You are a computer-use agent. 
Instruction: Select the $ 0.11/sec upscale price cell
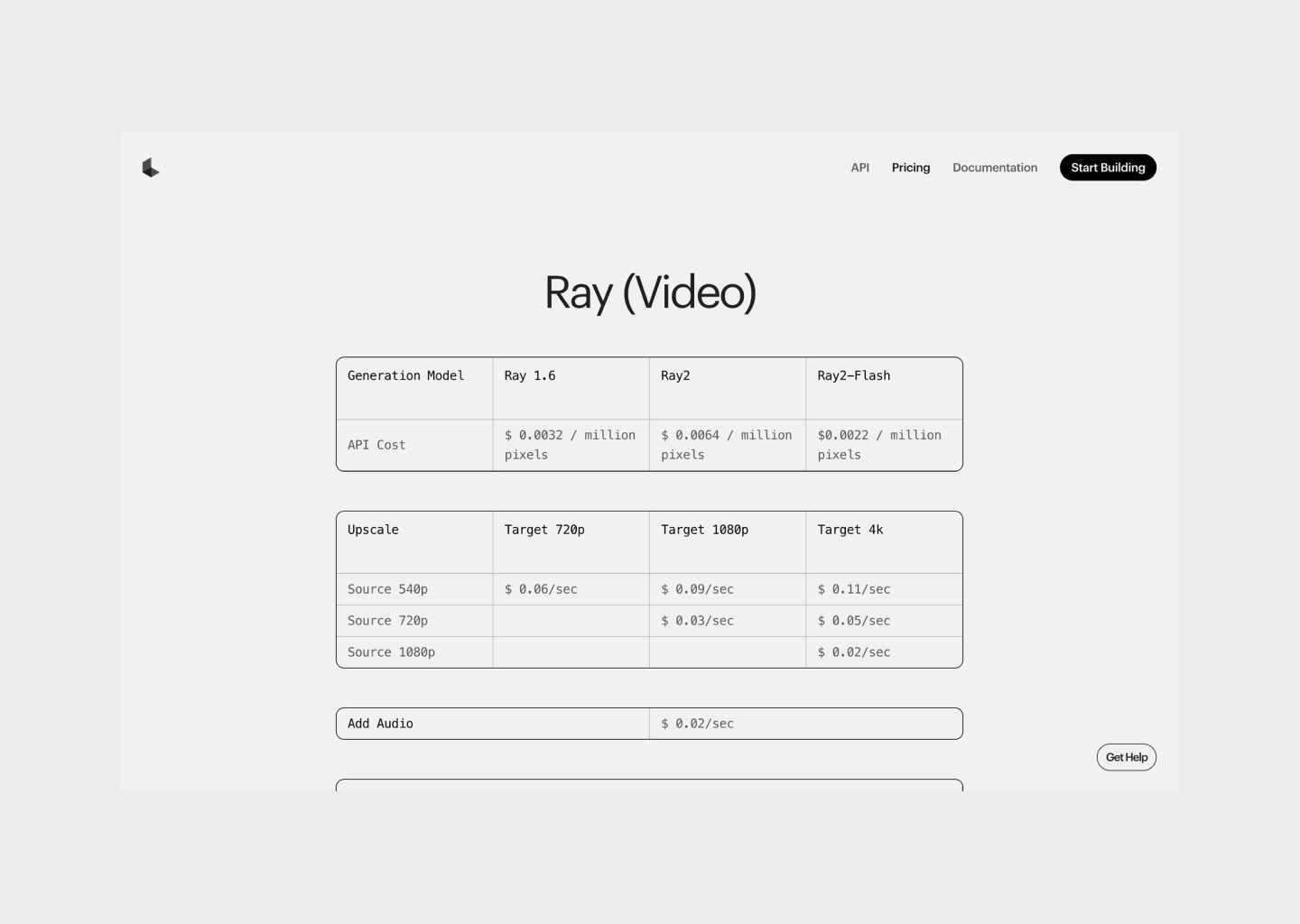[853, 589]
